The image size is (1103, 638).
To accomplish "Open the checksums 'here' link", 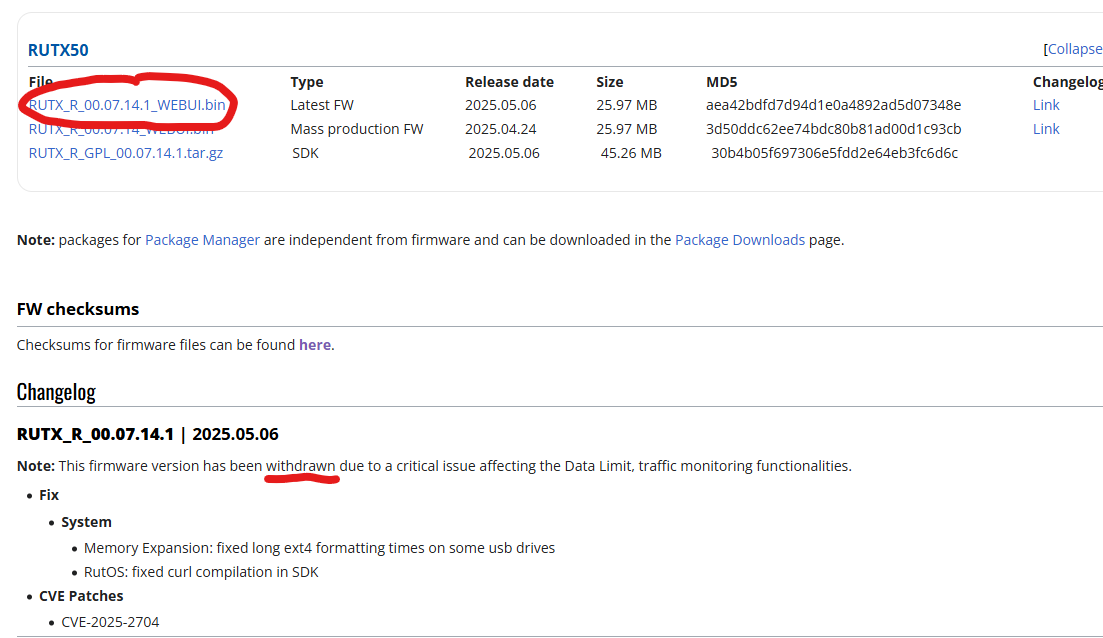I will coord(314,345).
